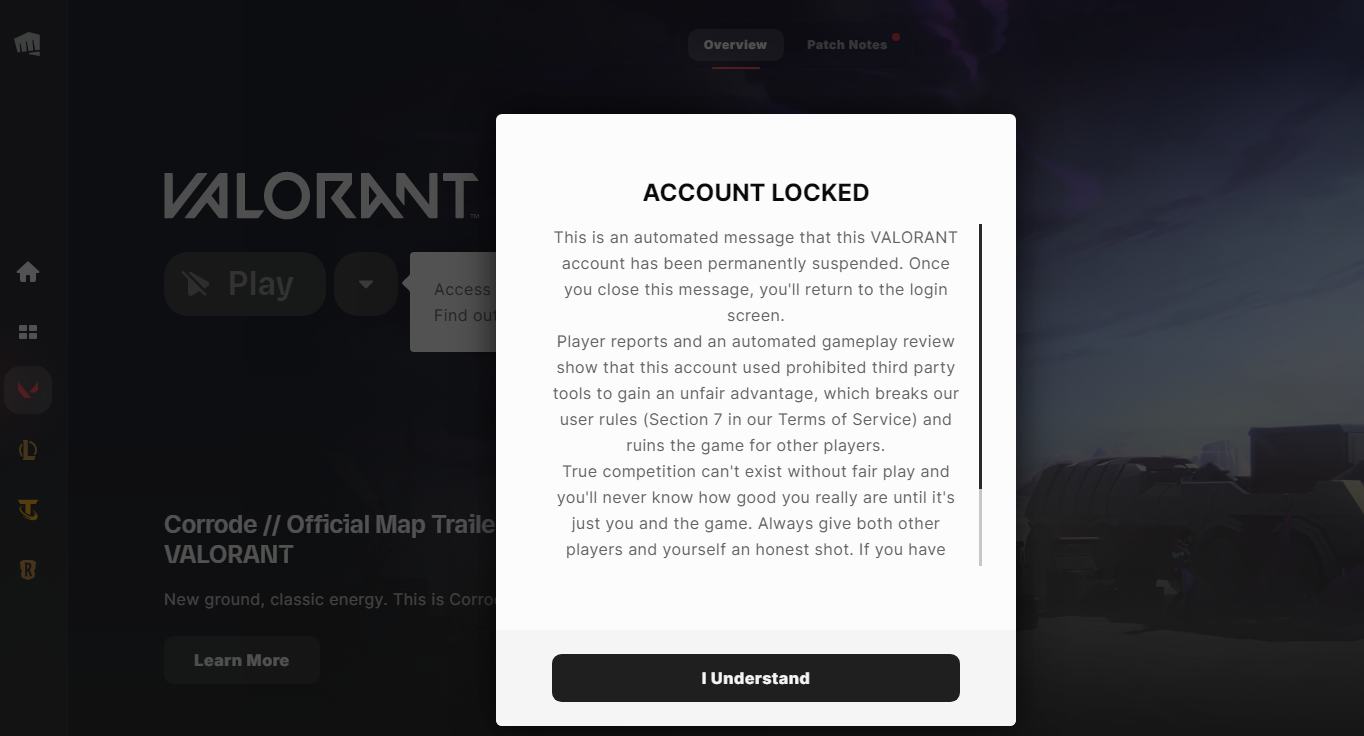Open the Patch Notes tab
This screenshot has width=1364, height=736.
[x=846, y=45]
